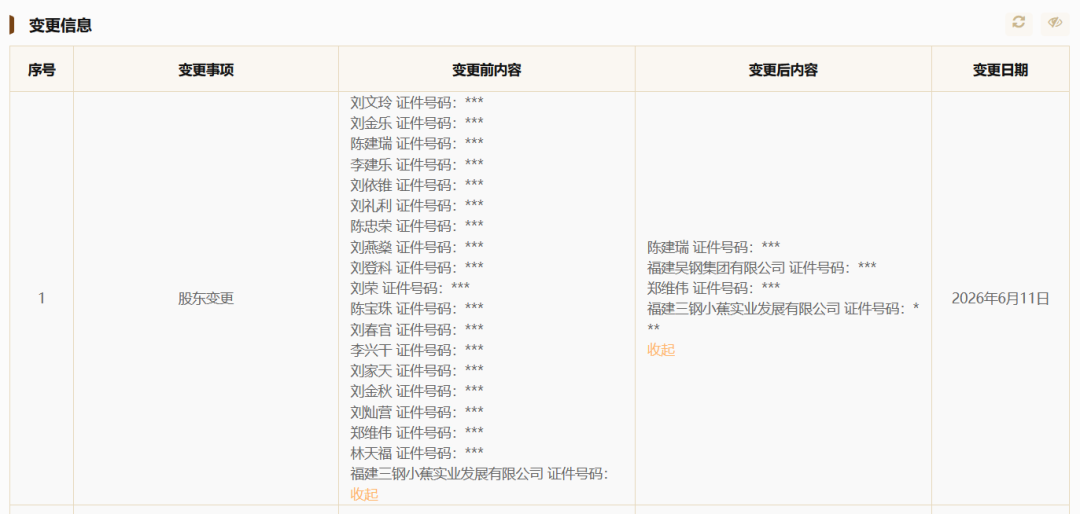The width and height of the screenshot is (1080, 514).
Task: Collapse the 变更后内容 list via 收起
Action: (661, 349)
